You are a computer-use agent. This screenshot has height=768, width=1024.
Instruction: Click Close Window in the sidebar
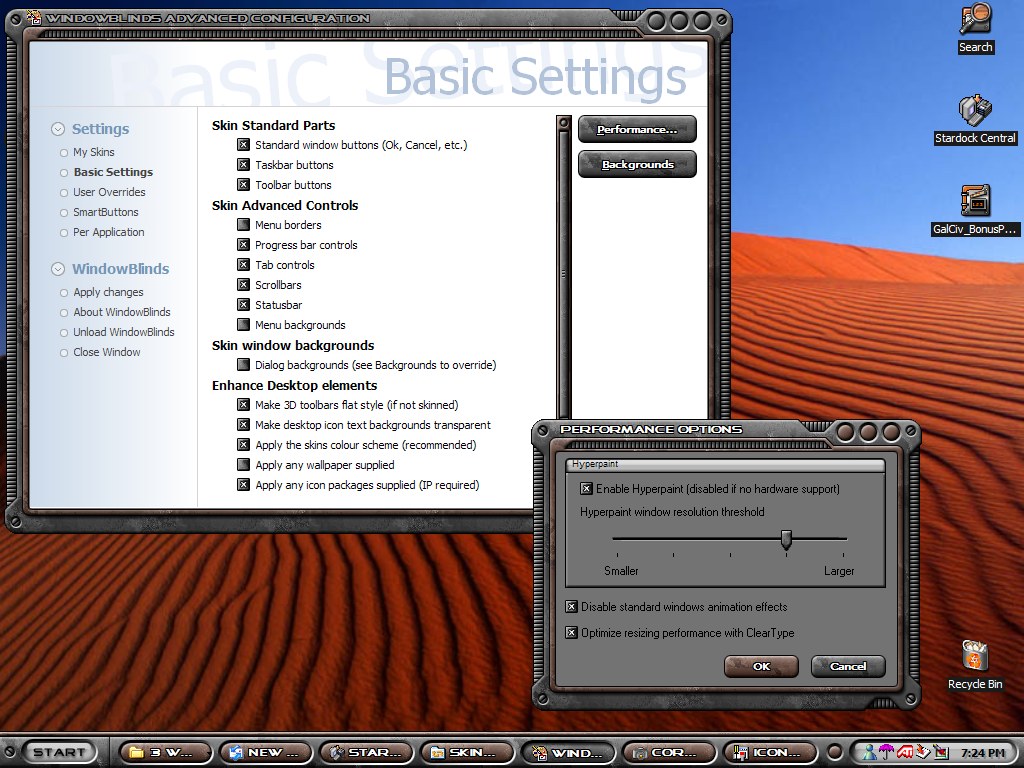pyautogui.click(x=106, y=352)
